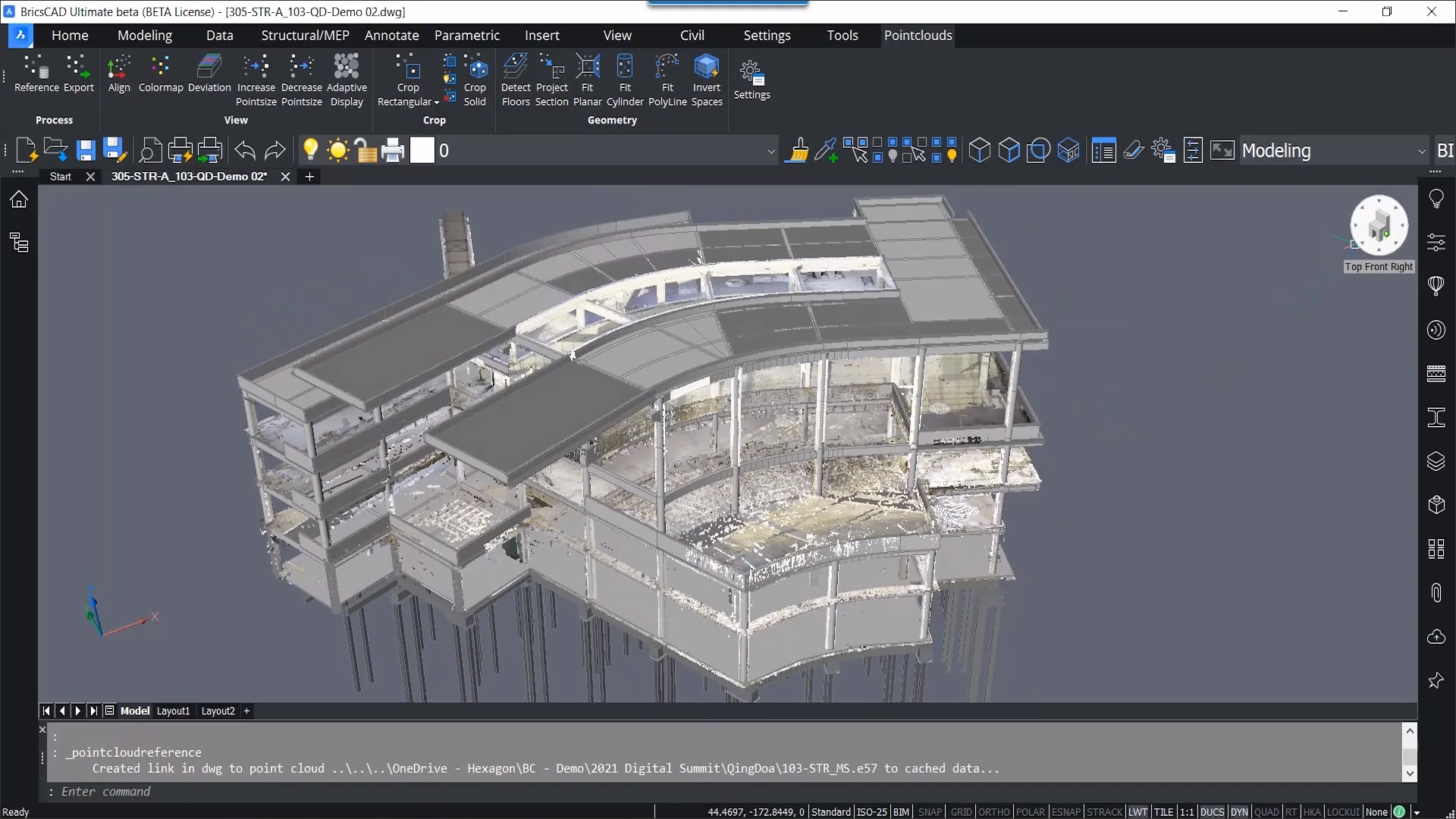1456x819 pixels.
Task: Enable SNAP in the status bar
Action: pyautogui.click(x=930, y=811)
